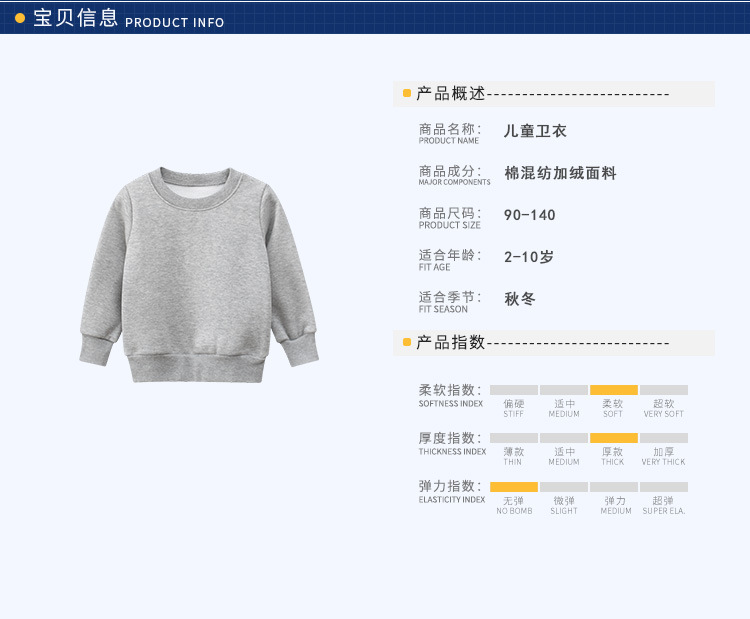Click the gray THIN thickness bar segment

(x=514, y=438)
